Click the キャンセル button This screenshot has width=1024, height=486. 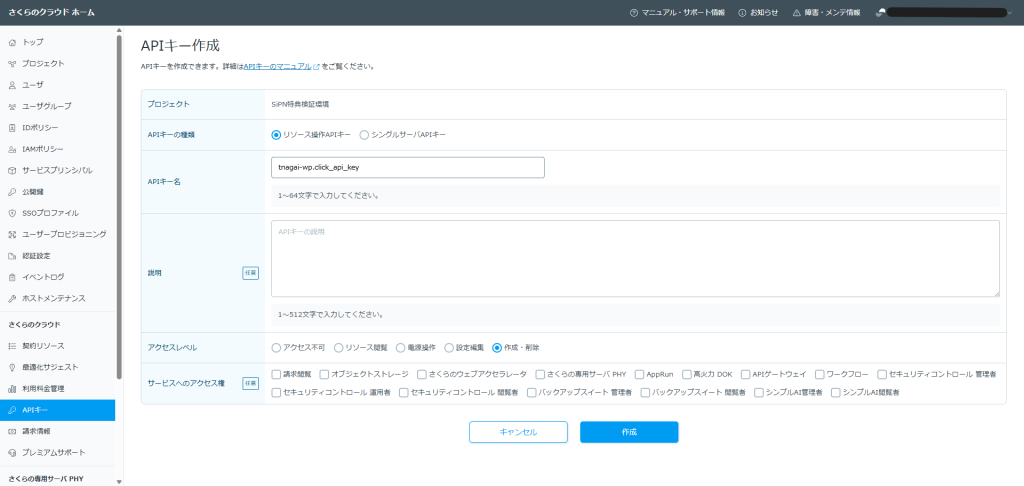(518, 432)
